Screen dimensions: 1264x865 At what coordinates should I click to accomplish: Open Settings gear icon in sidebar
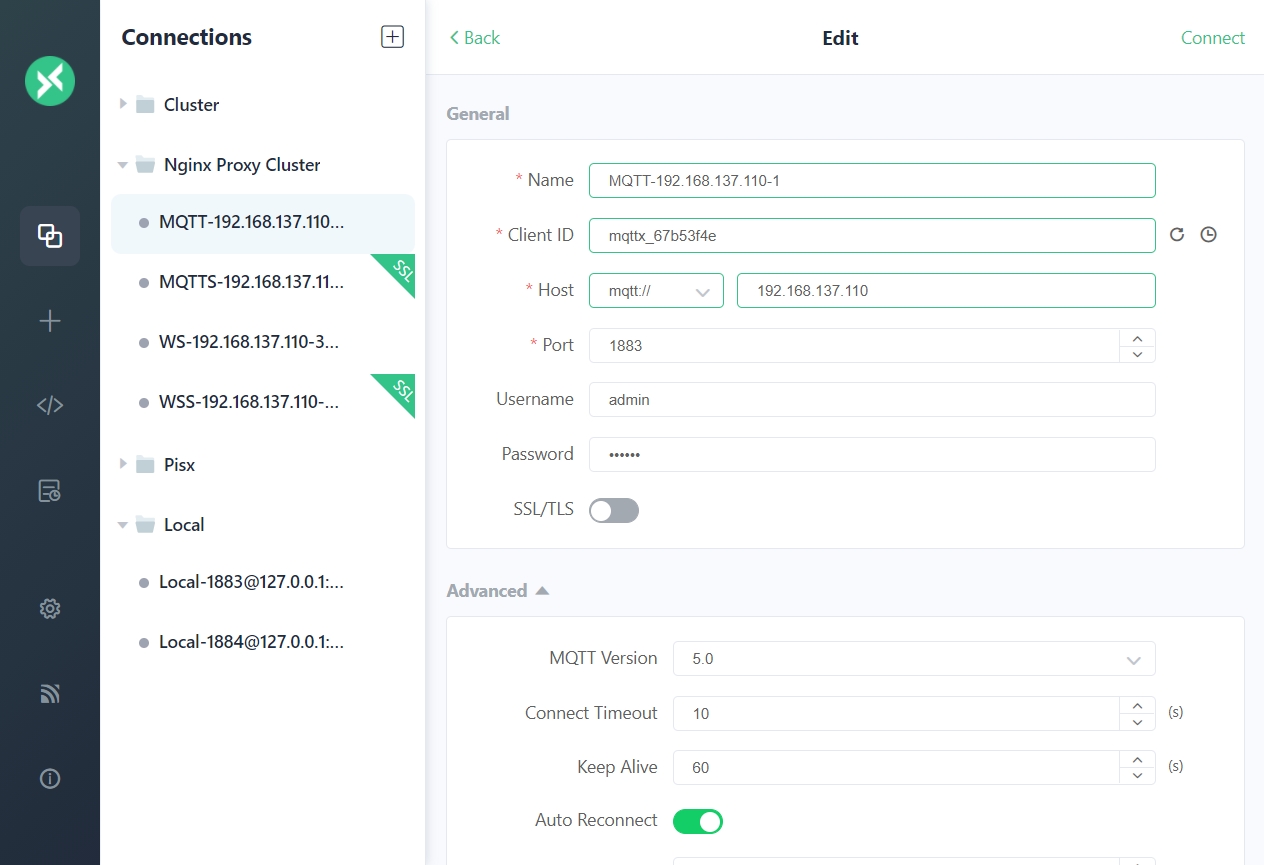[50, 608]
